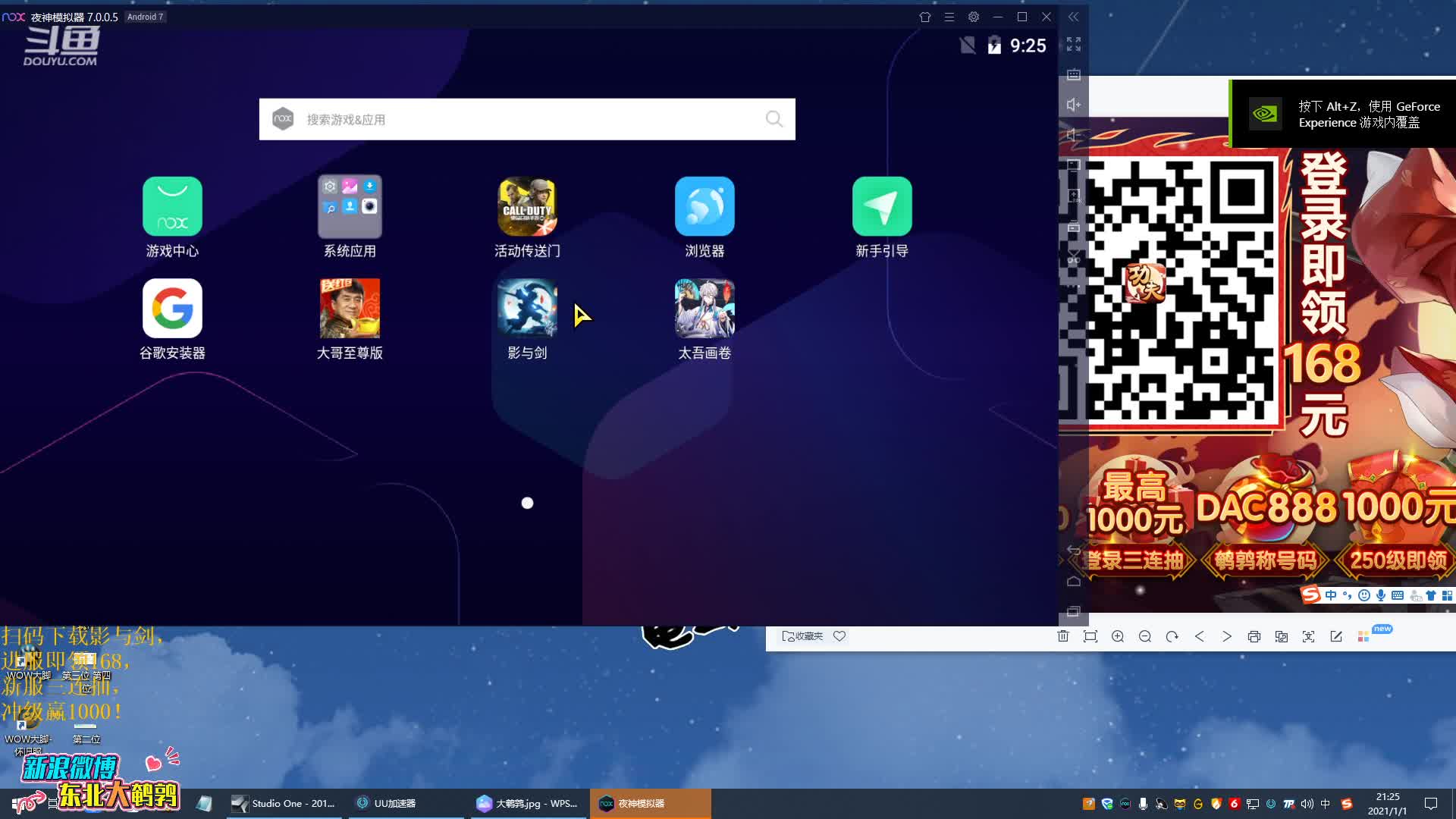The height and width of the screenshot is (819, 1456).
Task: Go to Android home via Nox sidebar
Action: click(x=1073, y=581)
